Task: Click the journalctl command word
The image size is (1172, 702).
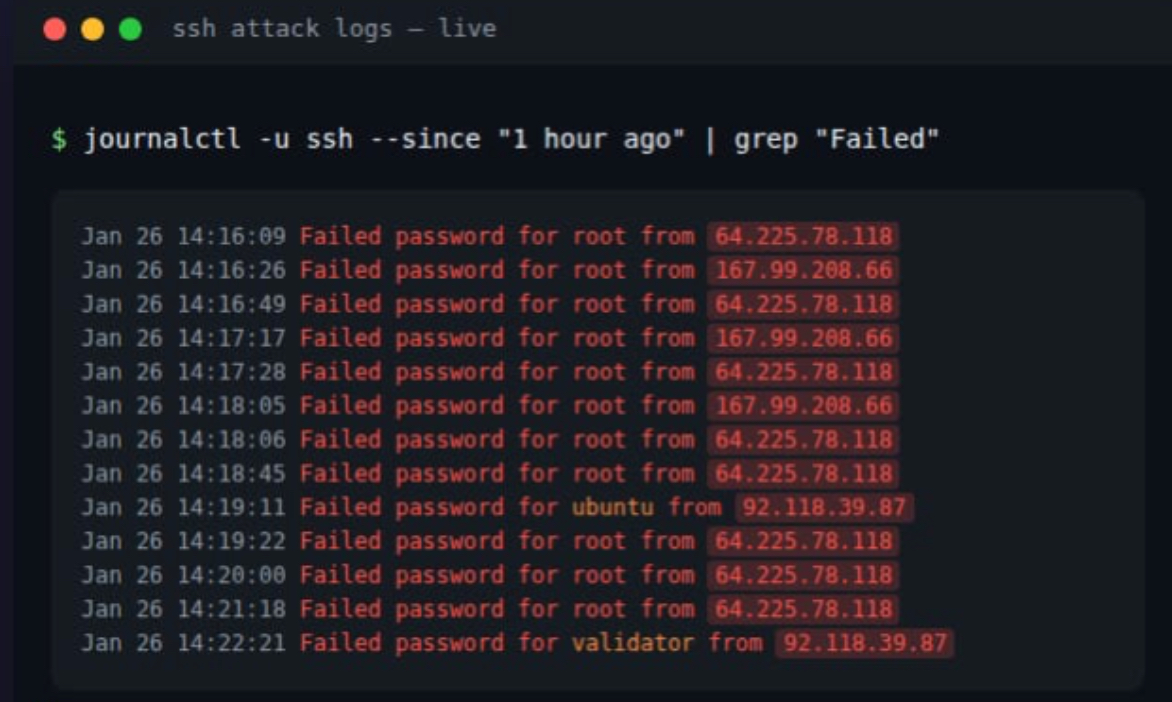Action: click(162, 139)
